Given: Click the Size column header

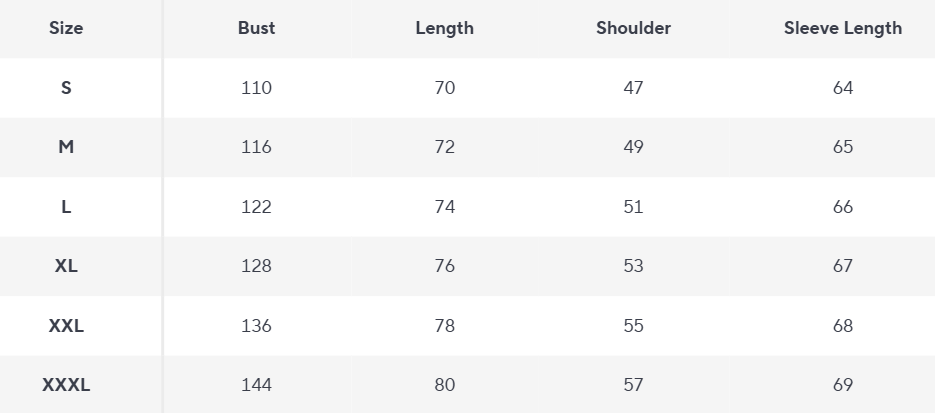Looking at the screenshot, I should pos(66,28).
